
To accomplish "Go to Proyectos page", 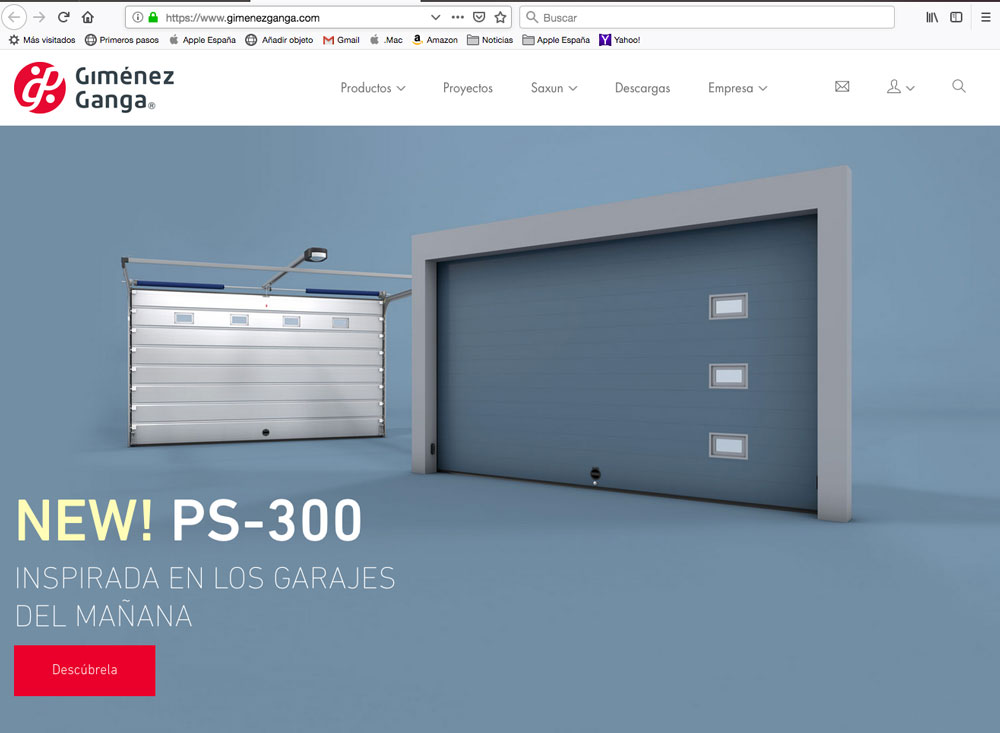I will pos(467,88).
